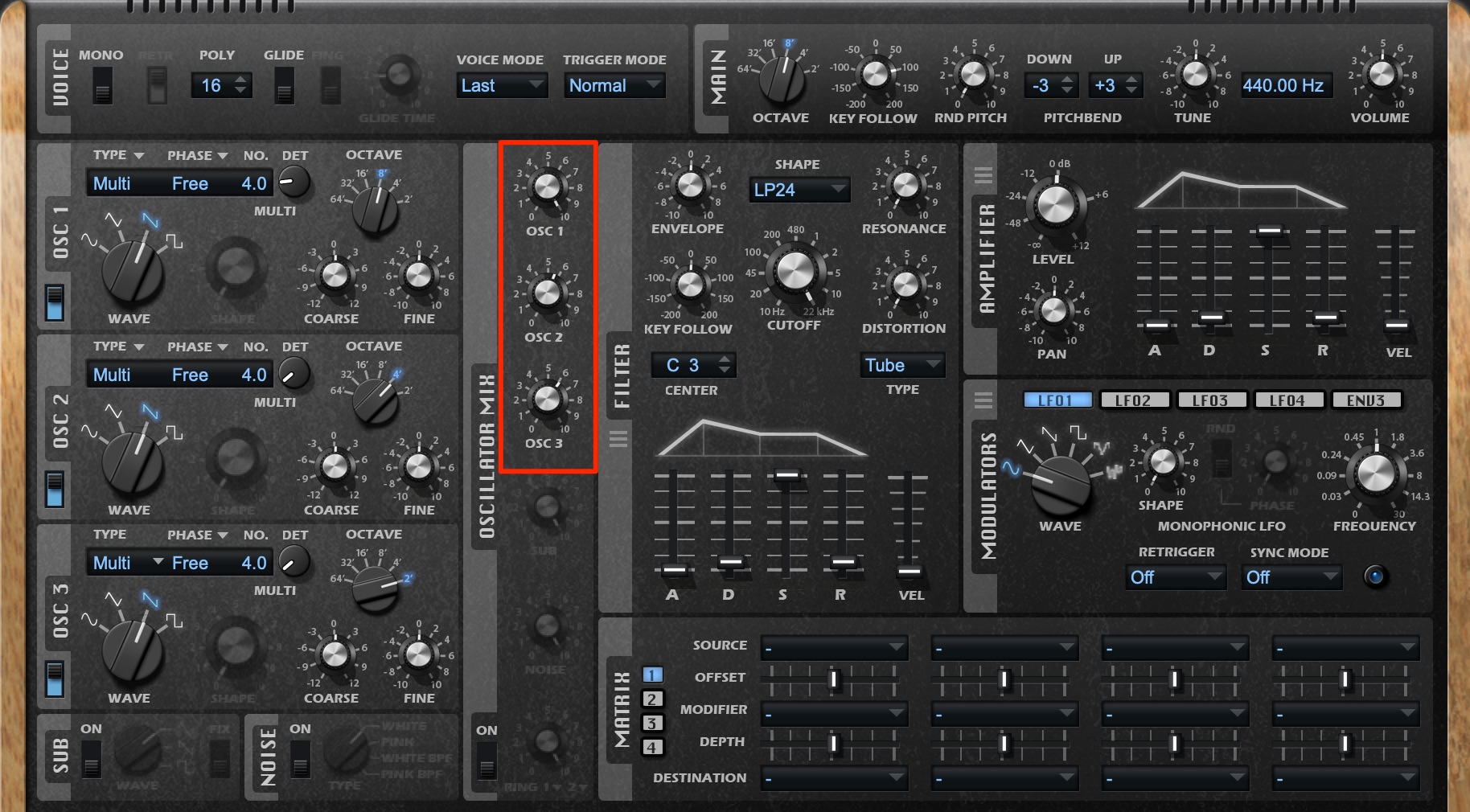
Task: Click the OSC 3 mix level knob
Action: click(x=547, y=399)
